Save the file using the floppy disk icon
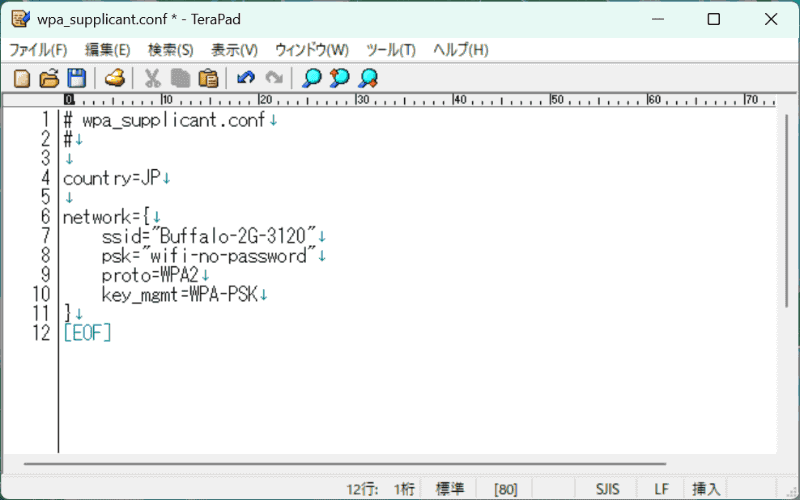800x500 pixels. [x=77, y=79]
